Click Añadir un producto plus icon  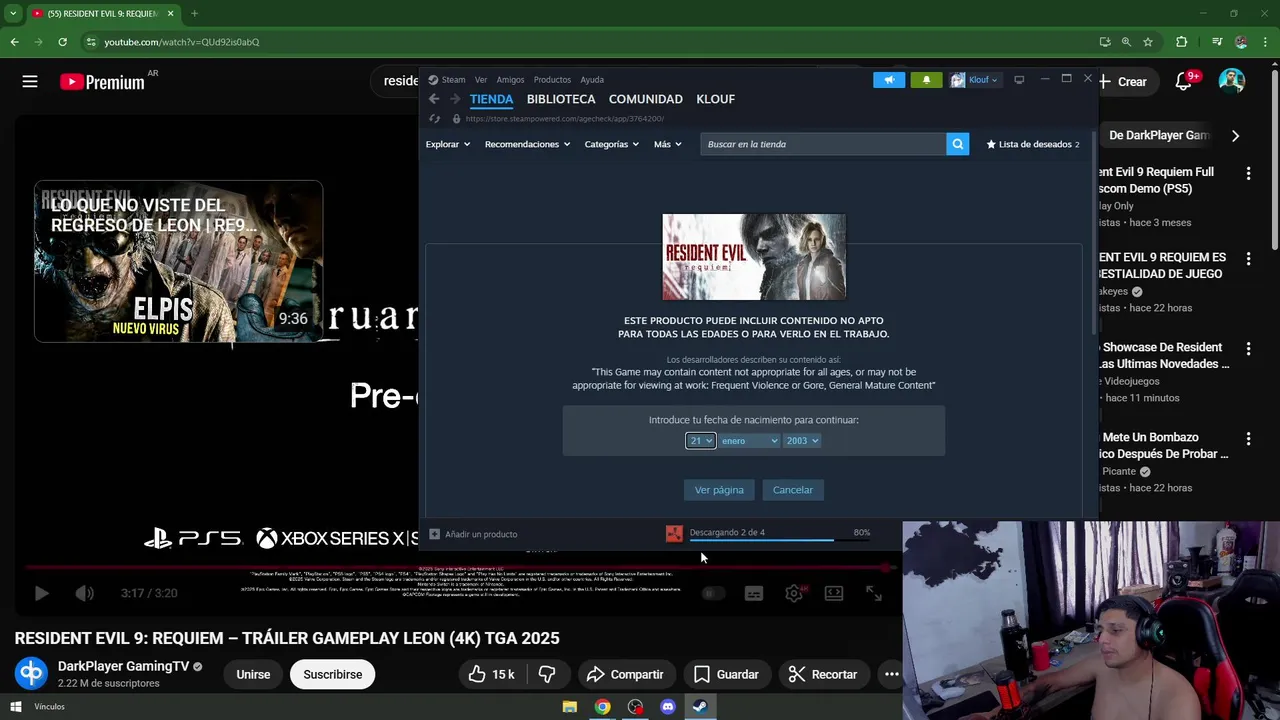coord(434,534)
